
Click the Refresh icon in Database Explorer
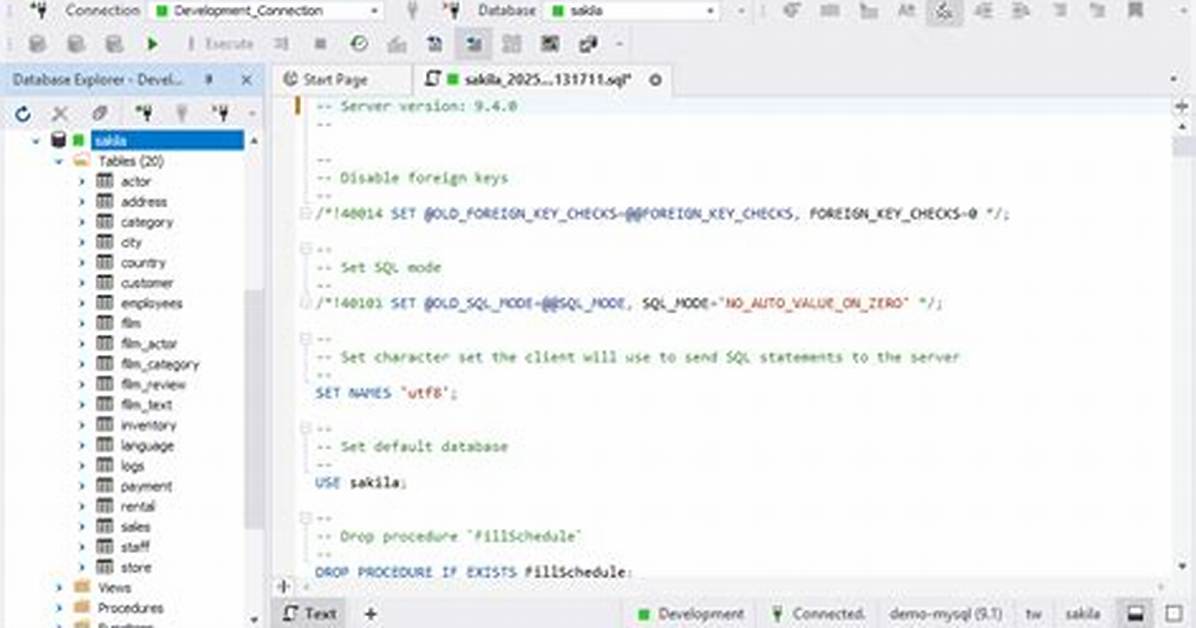[23, 114]
